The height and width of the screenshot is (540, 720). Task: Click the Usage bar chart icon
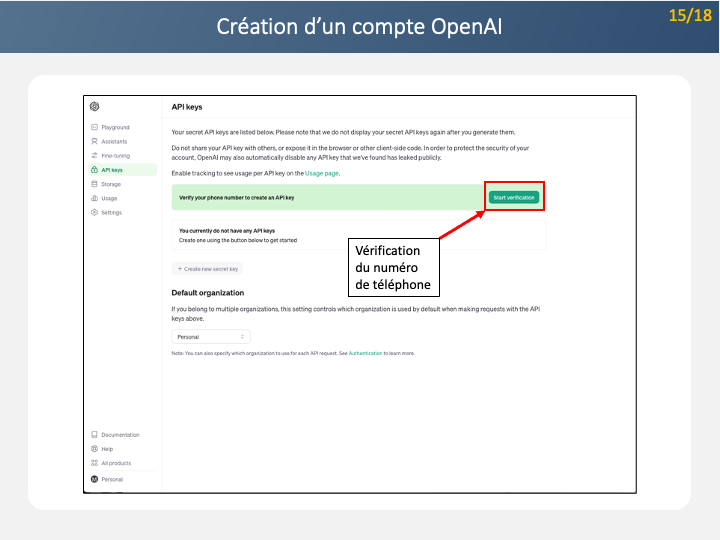pos(94,198)
